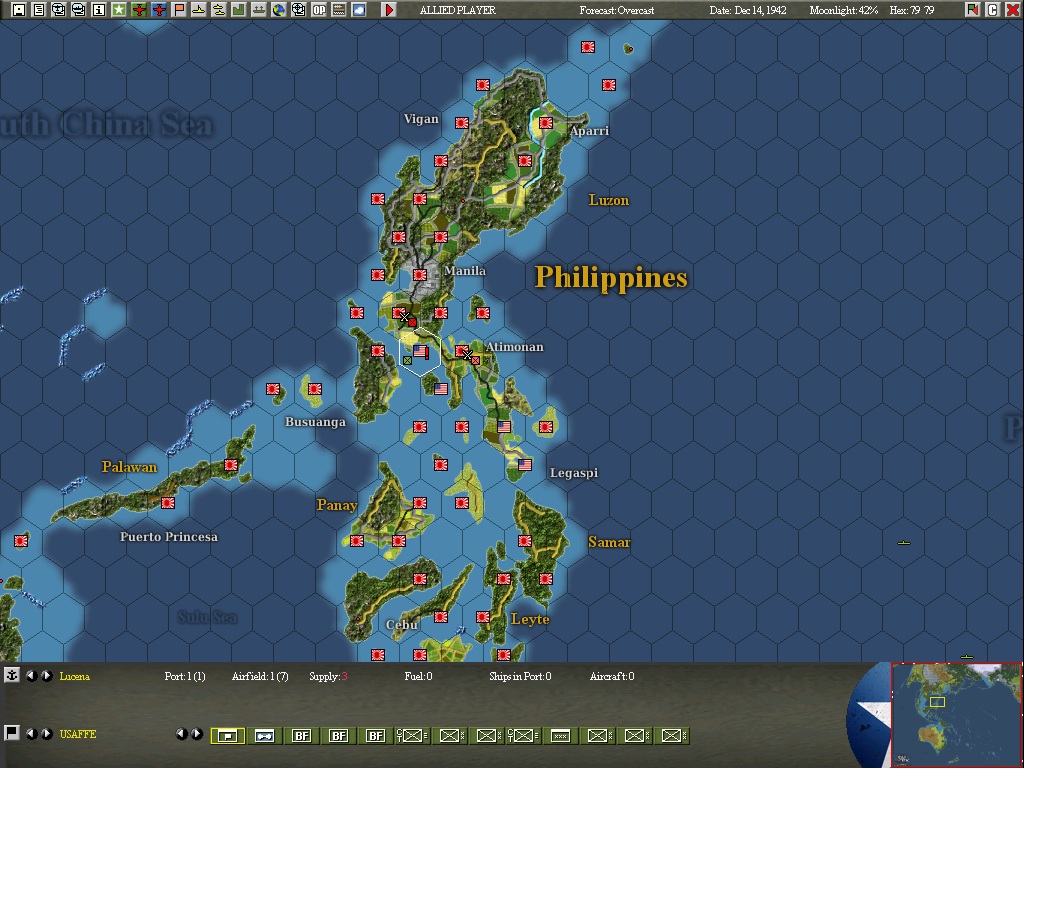Click Japanese flag at Puerto Princesa
1061x898 pixels.
(168, 503)
